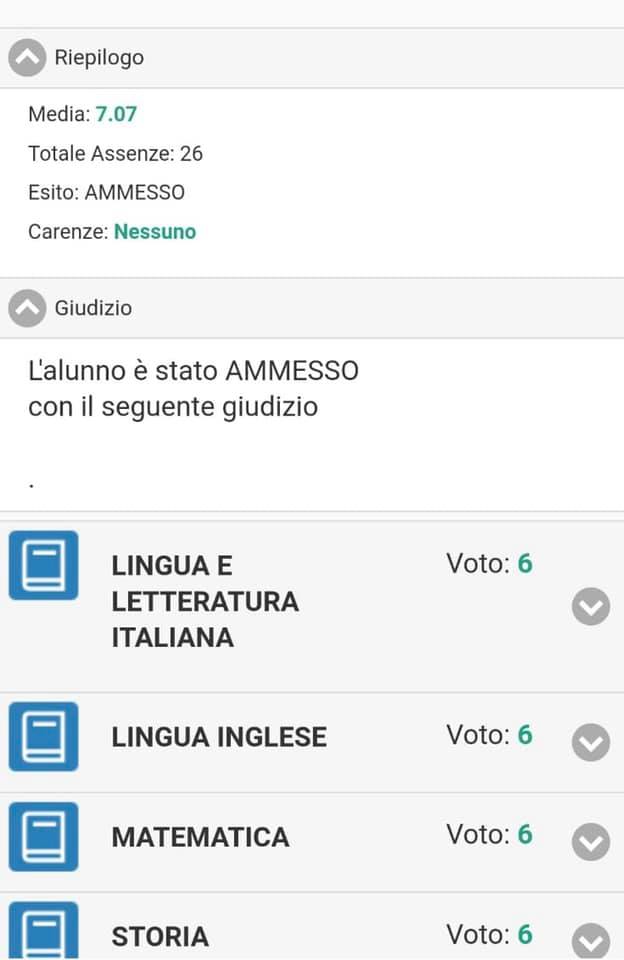This screenshot has height=960, width=624.
Task: Select the Riepilogo header label
Action: pos(99,58)
